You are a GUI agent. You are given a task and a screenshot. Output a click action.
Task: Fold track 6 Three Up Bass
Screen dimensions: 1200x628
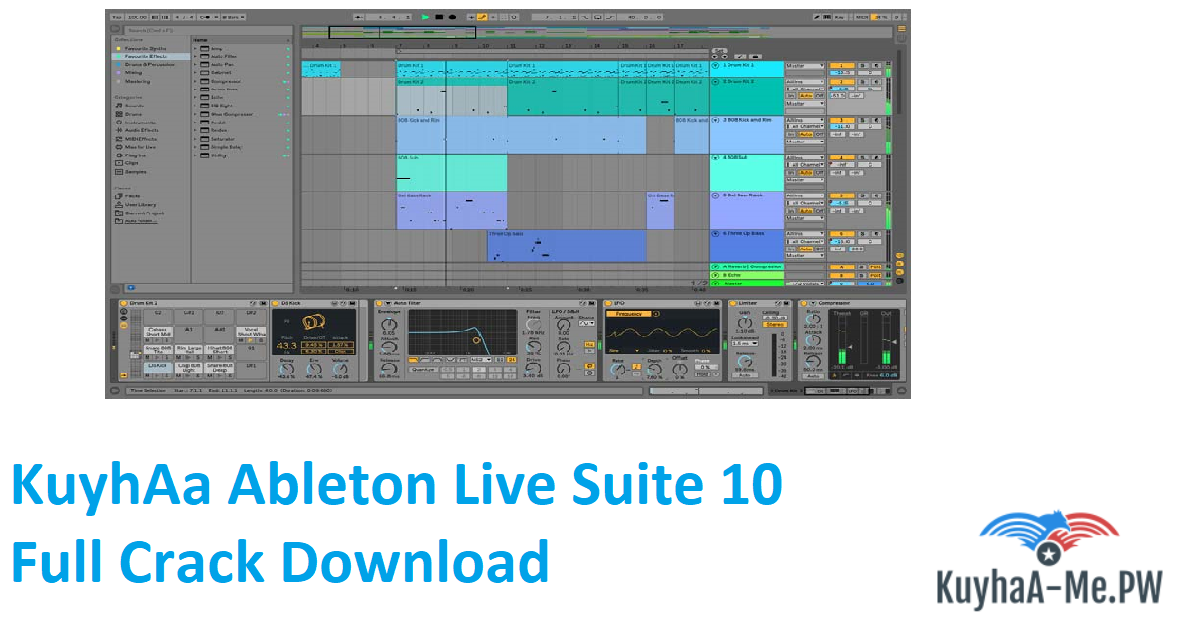coord(716,233)
